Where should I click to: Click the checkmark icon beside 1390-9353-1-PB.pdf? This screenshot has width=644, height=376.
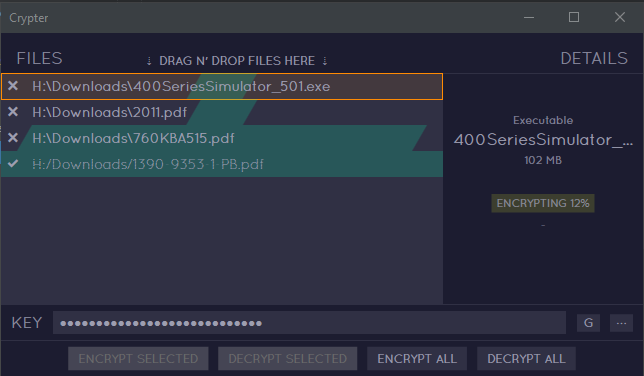tap(13, 164)
